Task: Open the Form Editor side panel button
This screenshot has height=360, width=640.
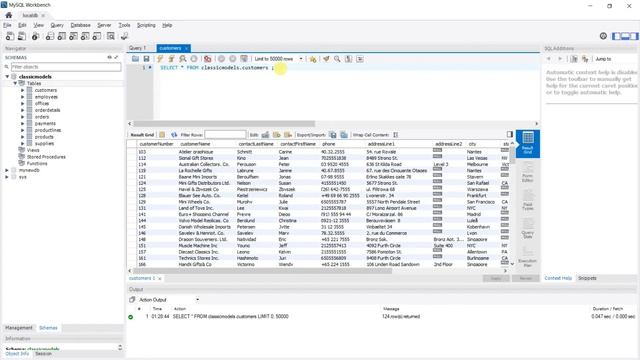Action: point(527,171)
